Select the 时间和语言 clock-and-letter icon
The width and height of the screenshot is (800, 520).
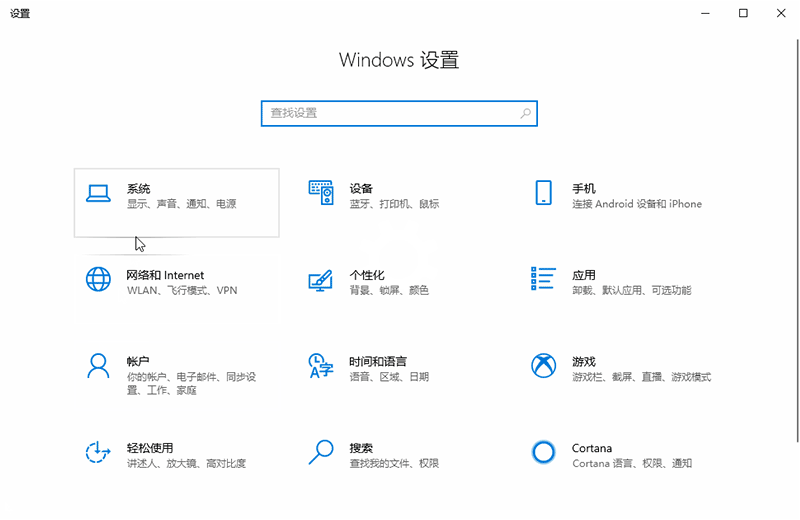pos(320,366)
